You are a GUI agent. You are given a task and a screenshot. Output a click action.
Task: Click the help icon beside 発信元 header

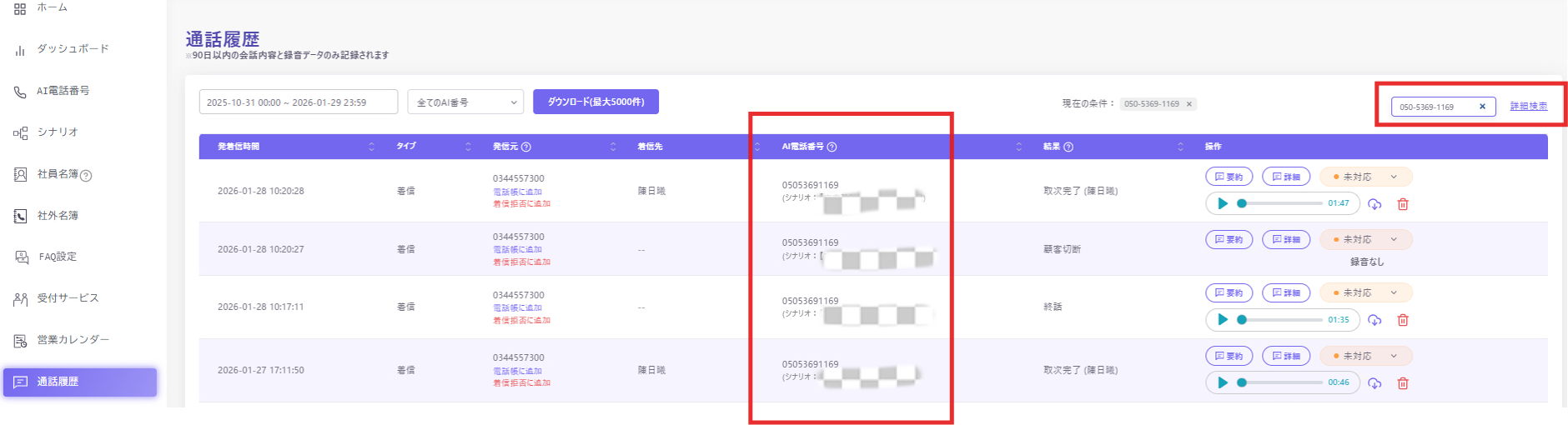point(526,147)
